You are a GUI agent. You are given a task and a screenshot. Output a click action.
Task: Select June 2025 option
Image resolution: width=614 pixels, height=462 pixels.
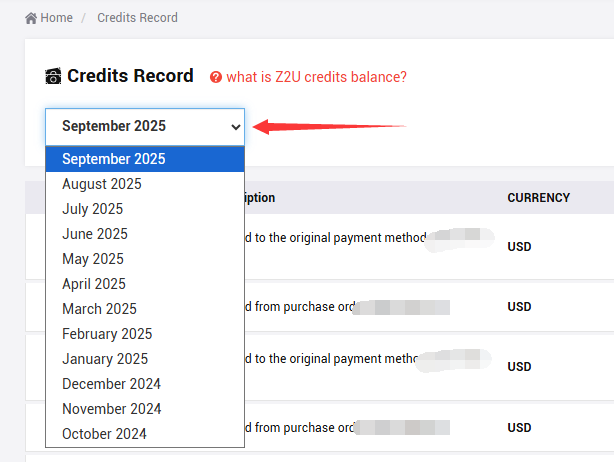coord(95,234)
